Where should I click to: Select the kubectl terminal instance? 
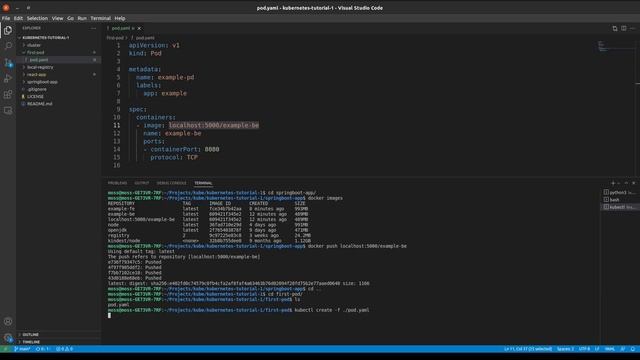pyautogui.click(x=620, y=207)
